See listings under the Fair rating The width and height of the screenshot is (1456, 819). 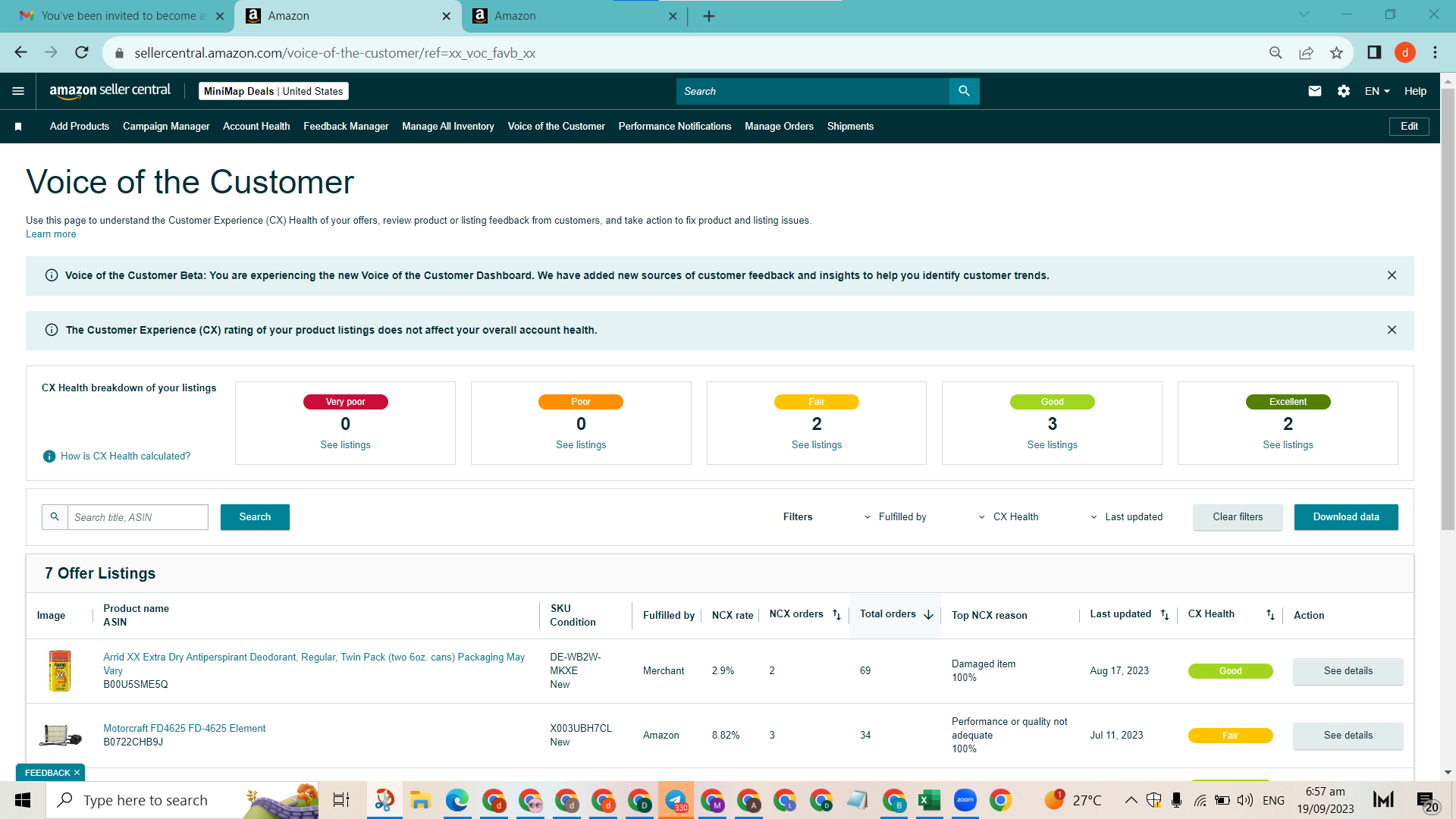(x=816, y=445)
